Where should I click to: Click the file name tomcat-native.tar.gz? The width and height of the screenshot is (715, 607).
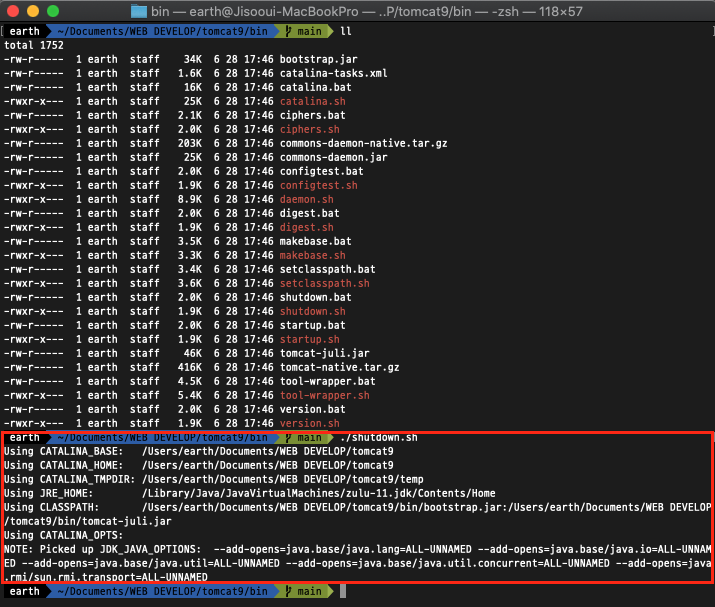pos(340,368)
